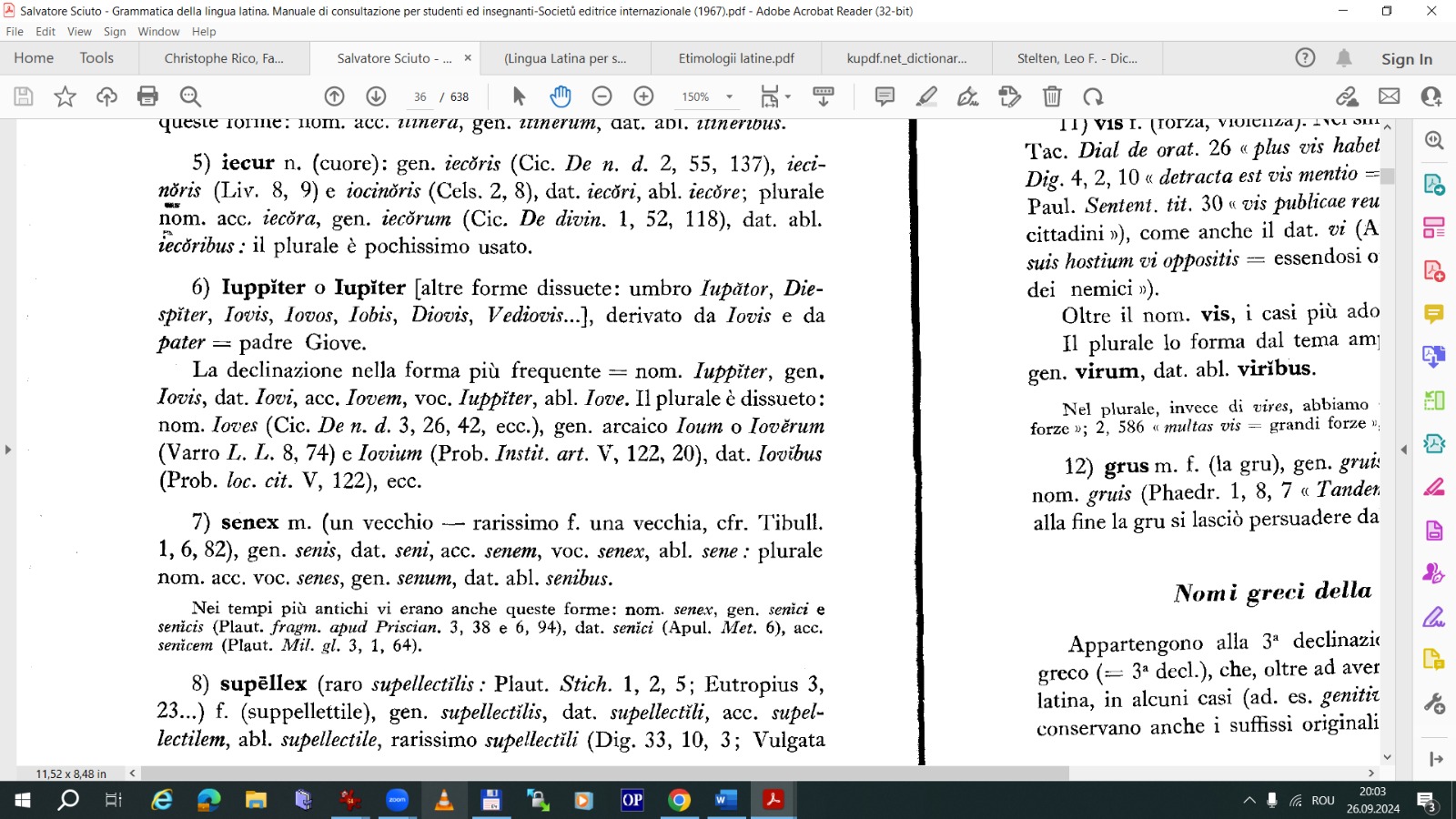Go to the previous page with the up arrow
The height and width of the screenshot is (819, 1456).
pos(334,96)
